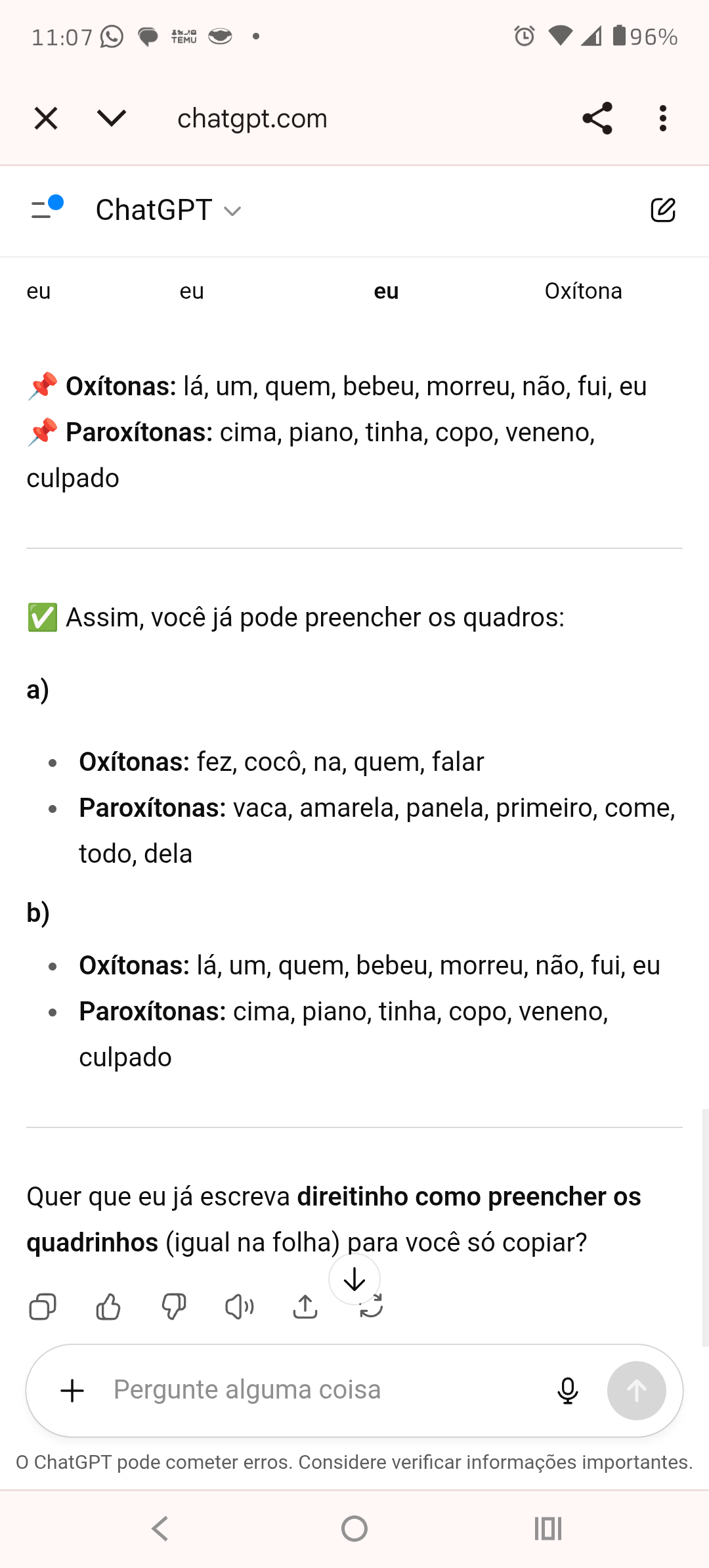The width and height of the screenshot is (709, 1568).
Task: Tap the chatgpt.com address text
Action: 252,119
